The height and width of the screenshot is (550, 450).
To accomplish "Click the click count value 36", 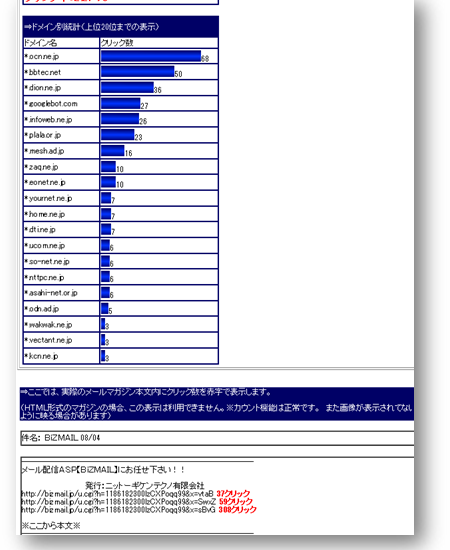I will tap(157, 90).
